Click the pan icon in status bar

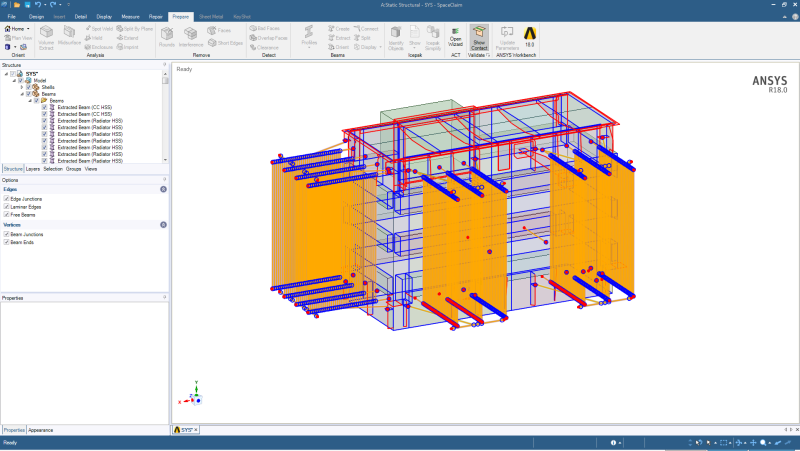click(753, 443)
